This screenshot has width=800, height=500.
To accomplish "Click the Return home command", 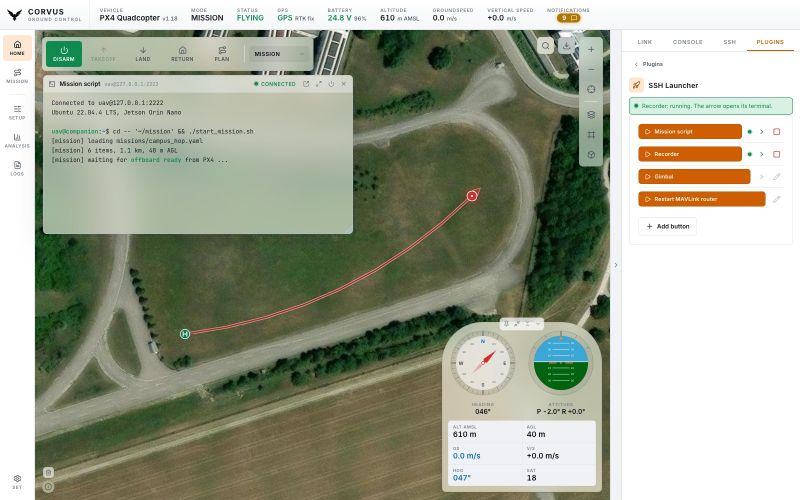I will 182,54.
